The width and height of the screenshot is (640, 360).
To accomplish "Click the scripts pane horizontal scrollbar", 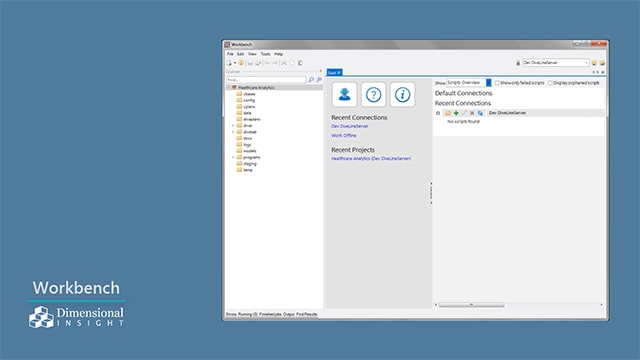I will point(471,304).
